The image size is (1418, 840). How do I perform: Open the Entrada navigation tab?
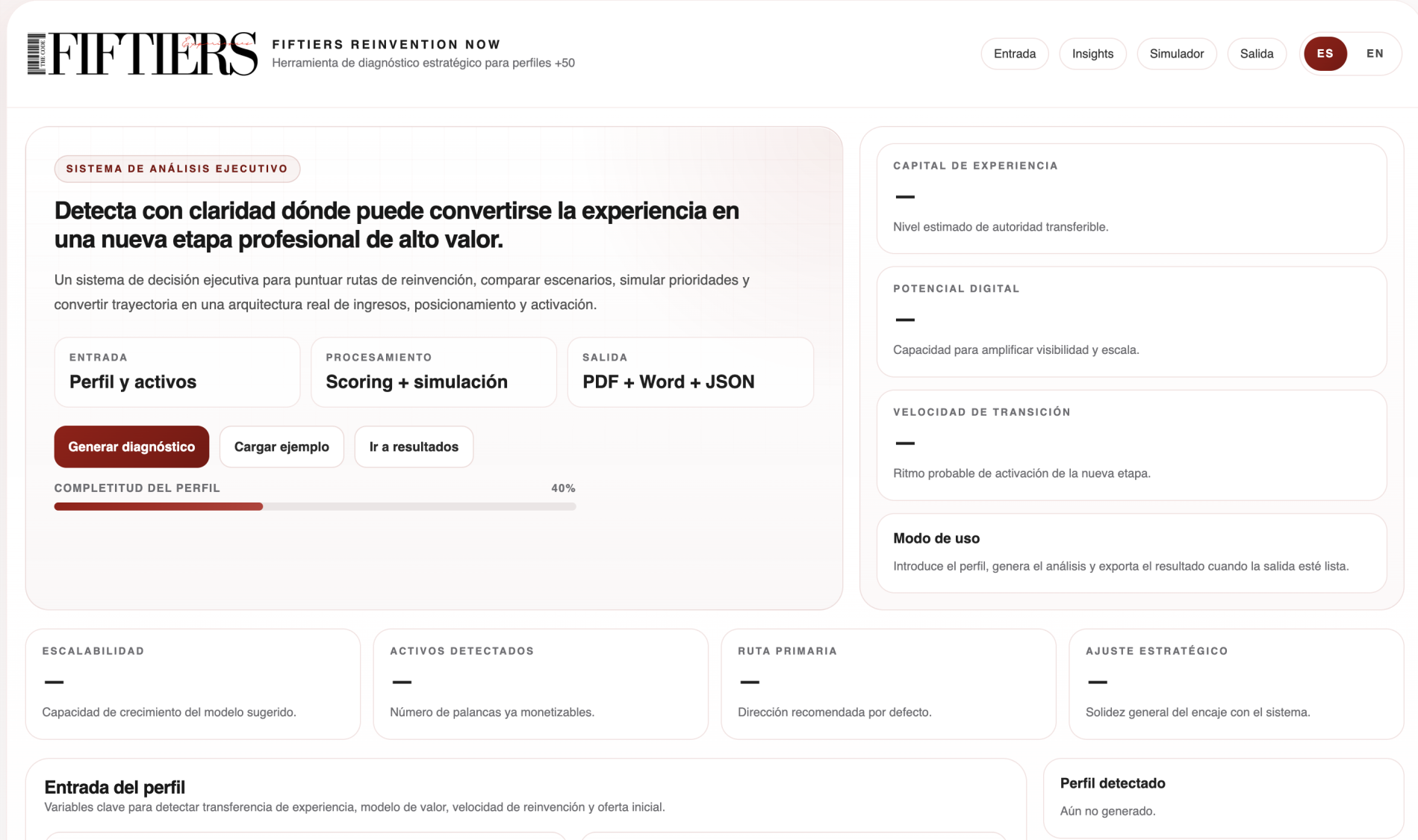tap(1014, 54)
